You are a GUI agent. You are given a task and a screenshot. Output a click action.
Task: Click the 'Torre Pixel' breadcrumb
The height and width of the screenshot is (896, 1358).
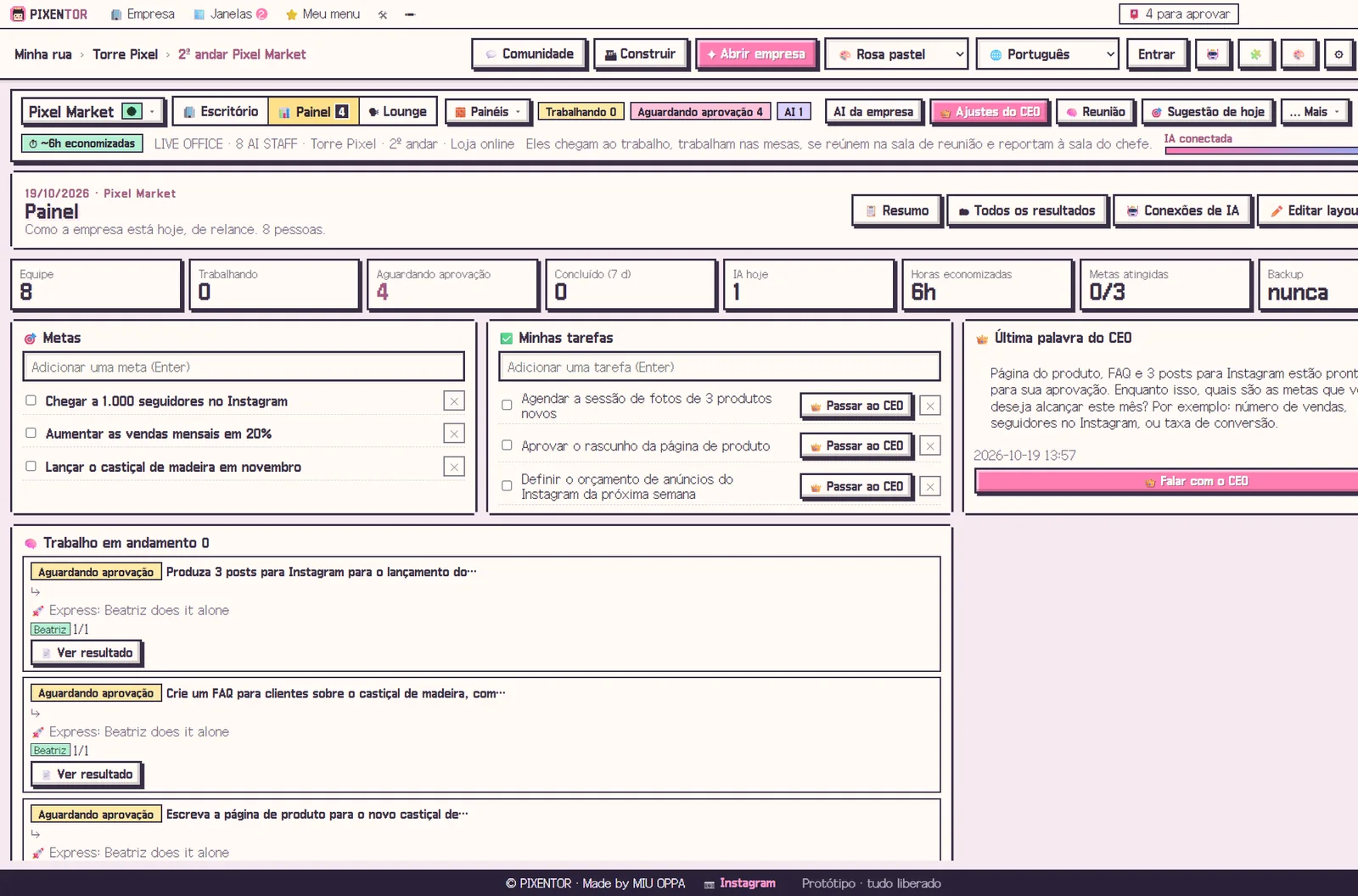click(125, 54)
